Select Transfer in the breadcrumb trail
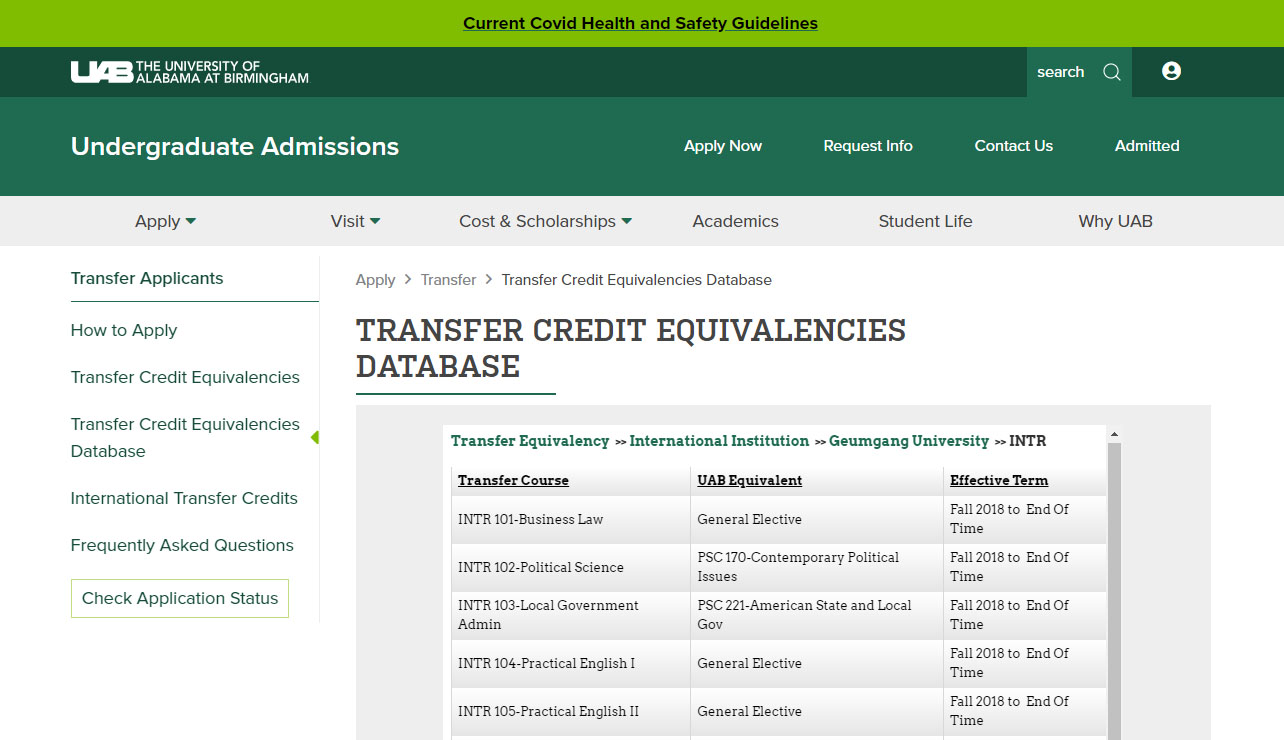 pos(448,280)
